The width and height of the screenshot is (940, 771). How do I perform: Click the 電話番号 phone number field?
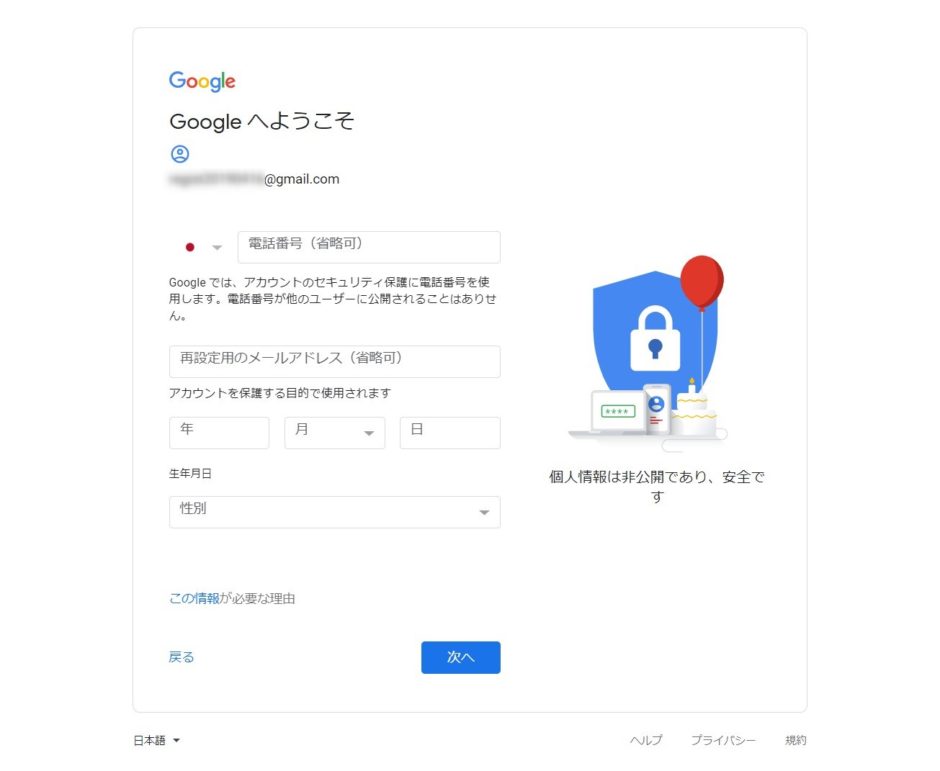point(369,247)
